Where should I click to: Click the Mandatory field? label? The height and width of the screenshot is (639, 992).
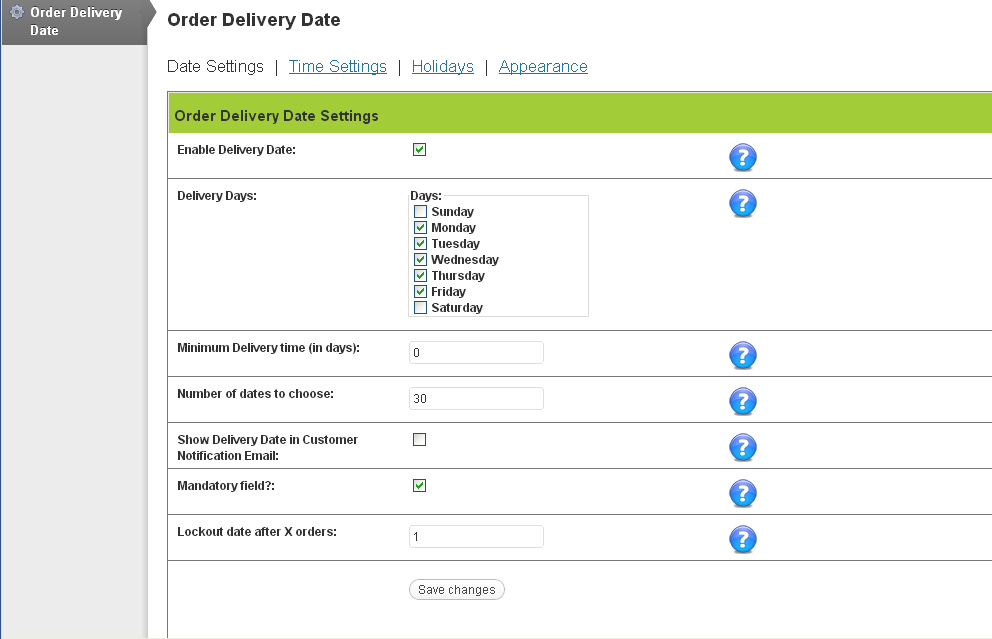(x=226, y=486)
